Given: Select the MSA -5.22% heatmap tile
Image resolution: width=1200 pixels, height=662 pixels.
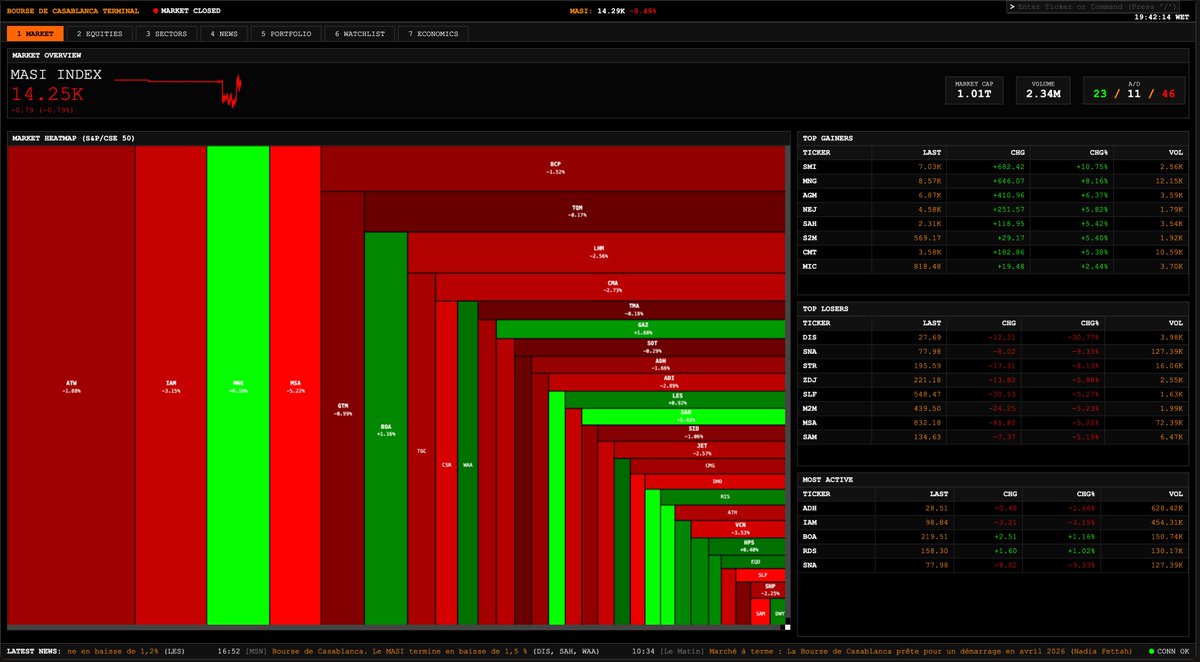Looking at the screenshot, I should coord(295,385).
